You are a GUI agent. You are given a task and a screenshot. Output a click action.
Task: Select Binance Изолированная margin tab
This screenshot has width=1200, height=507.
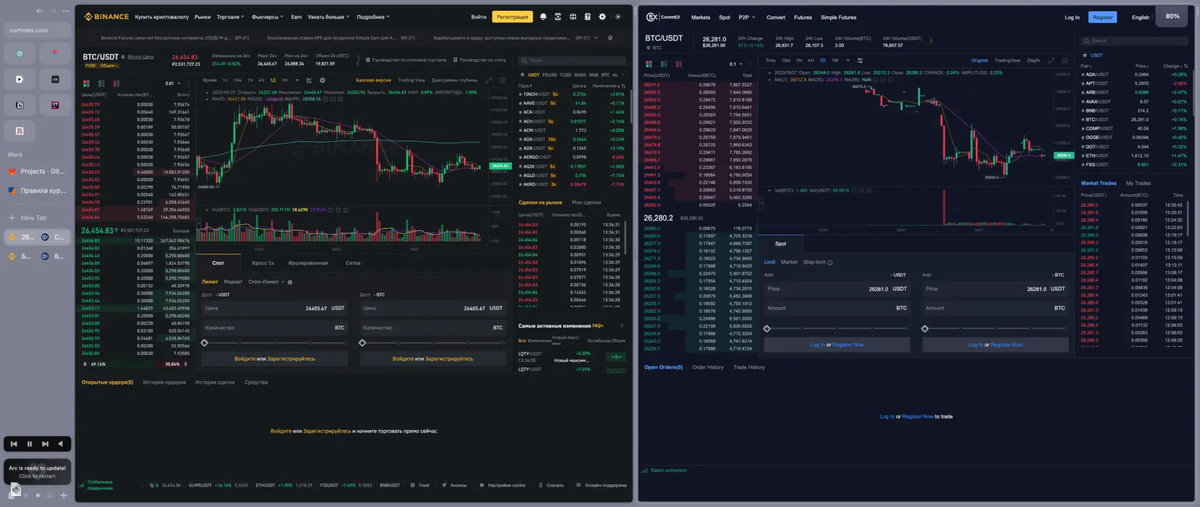coord(308,263)
